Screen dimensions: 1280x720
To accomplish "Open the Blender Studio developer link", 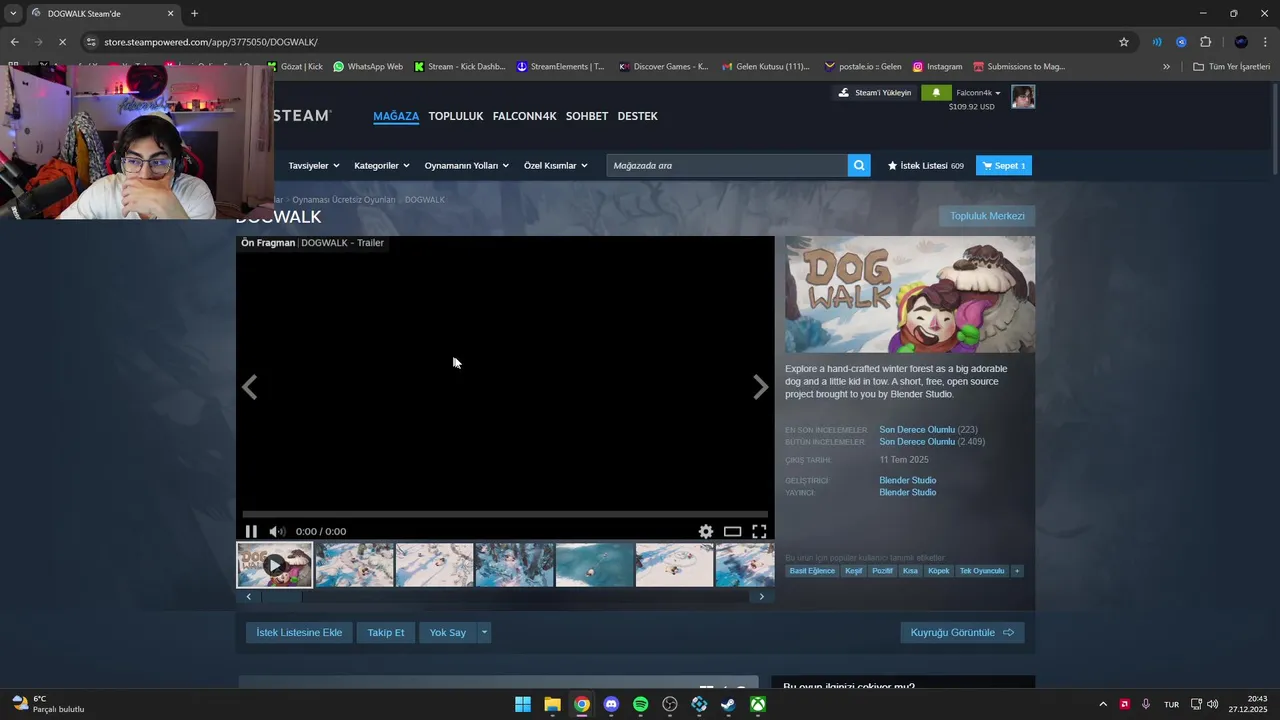I will point(907,480).
